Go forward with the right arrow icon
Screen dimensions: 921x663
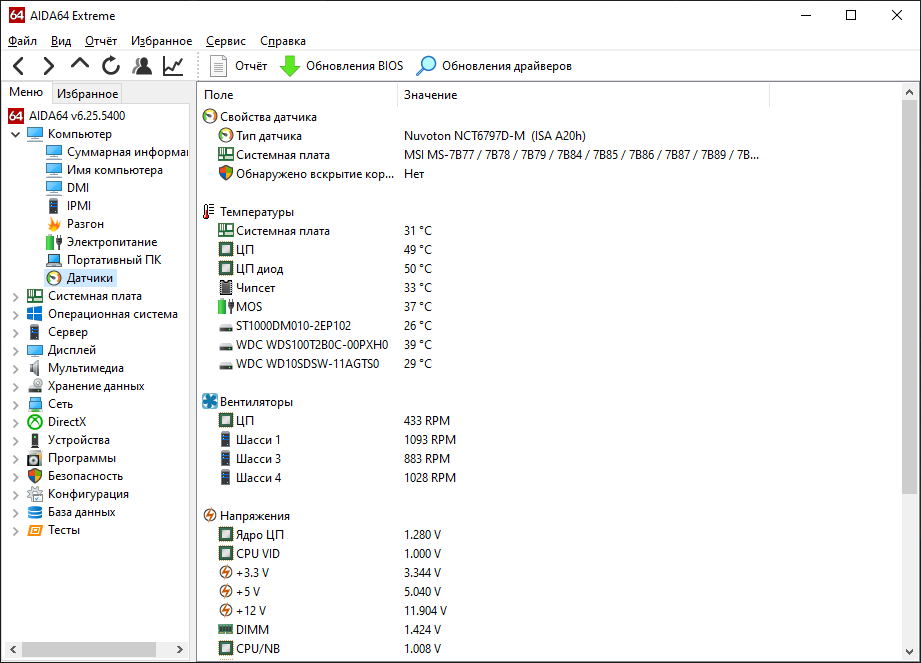[49, 66]
